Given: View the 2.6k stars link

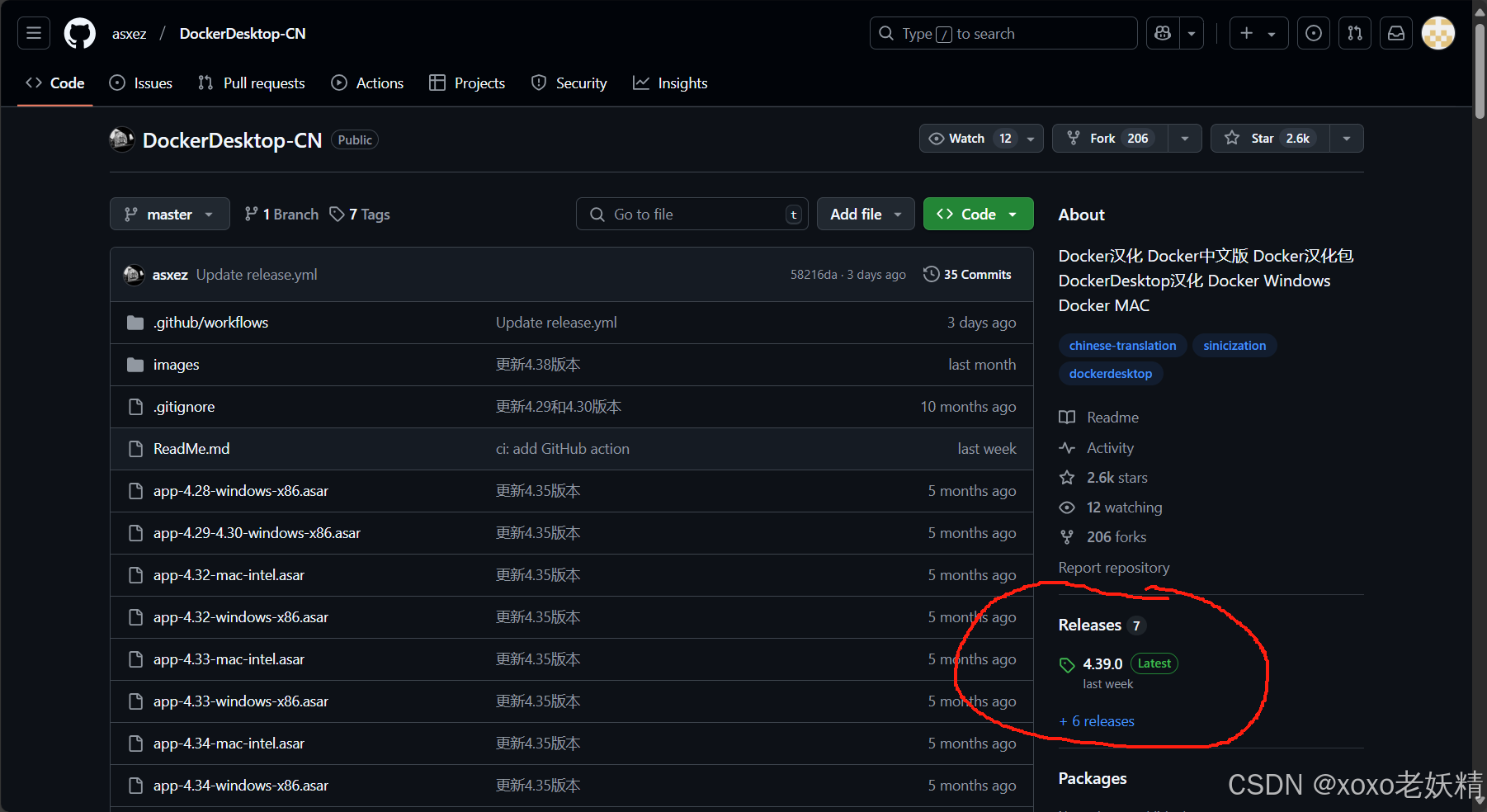Looking at the screenshot, I should (x=1103, y=478).
